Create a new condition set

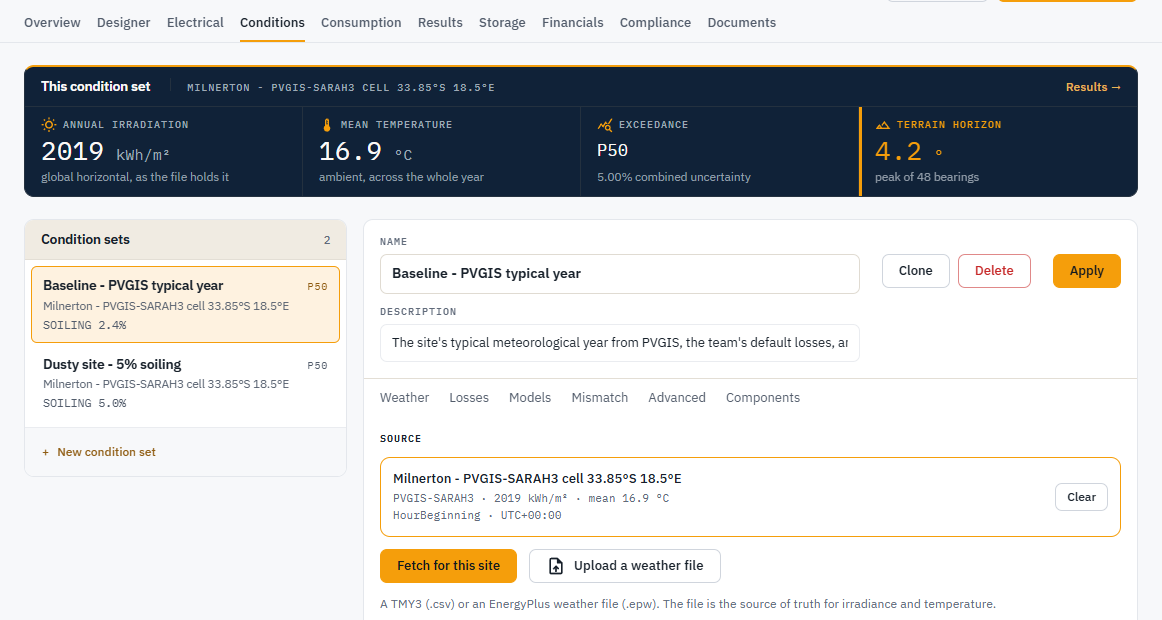[x=99, y=452]
